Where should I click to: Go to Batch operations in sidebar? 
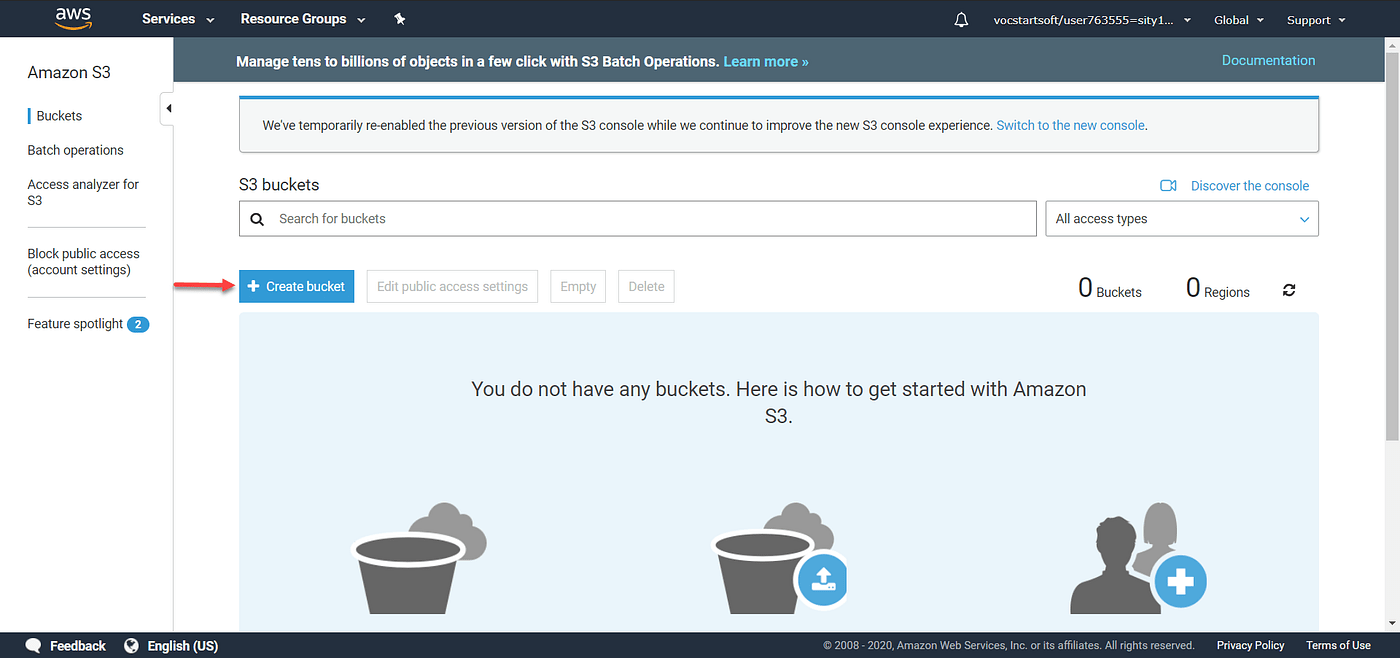[75, 150]
